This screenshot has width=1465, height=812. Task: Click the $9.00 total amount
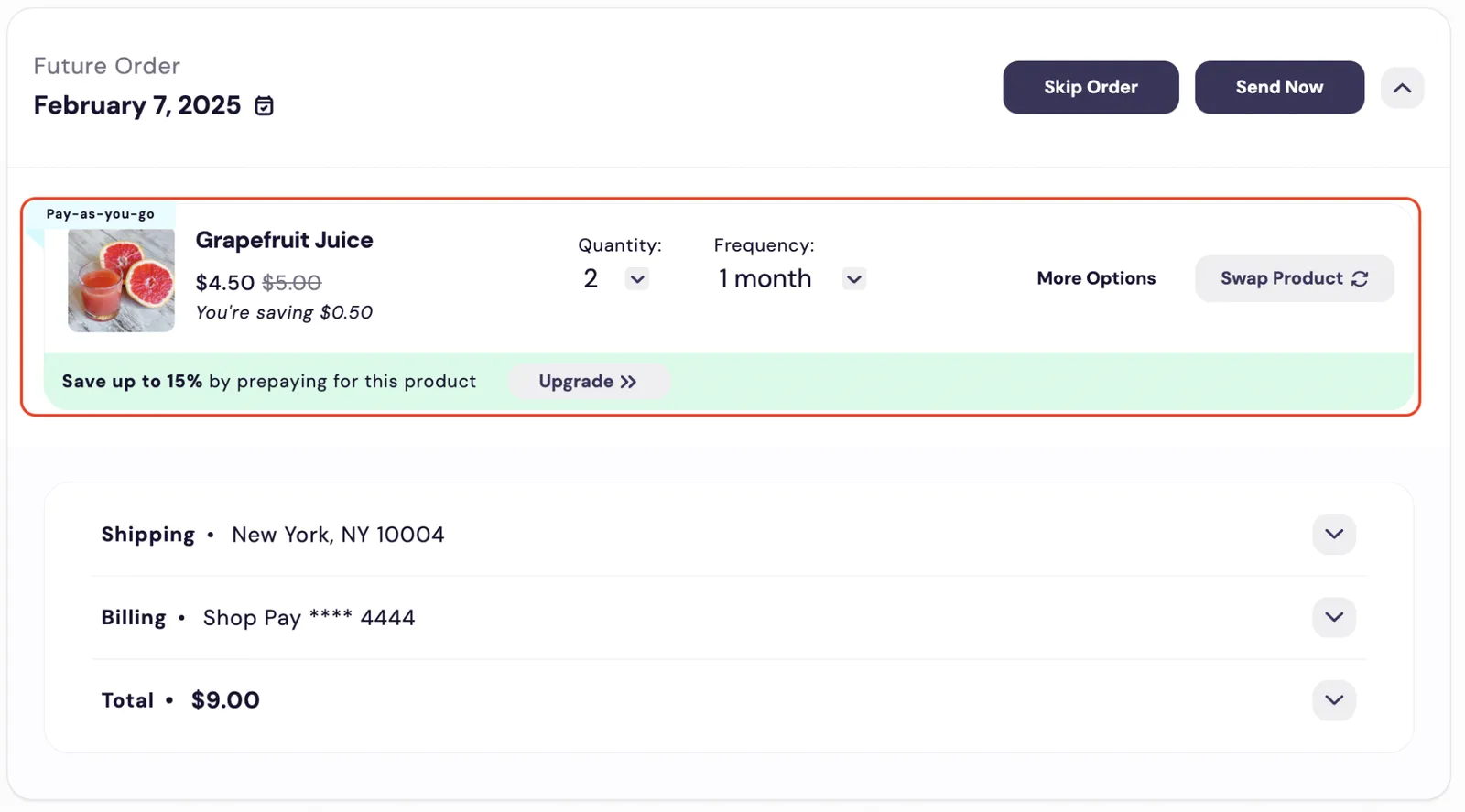[x=225, y=700]
